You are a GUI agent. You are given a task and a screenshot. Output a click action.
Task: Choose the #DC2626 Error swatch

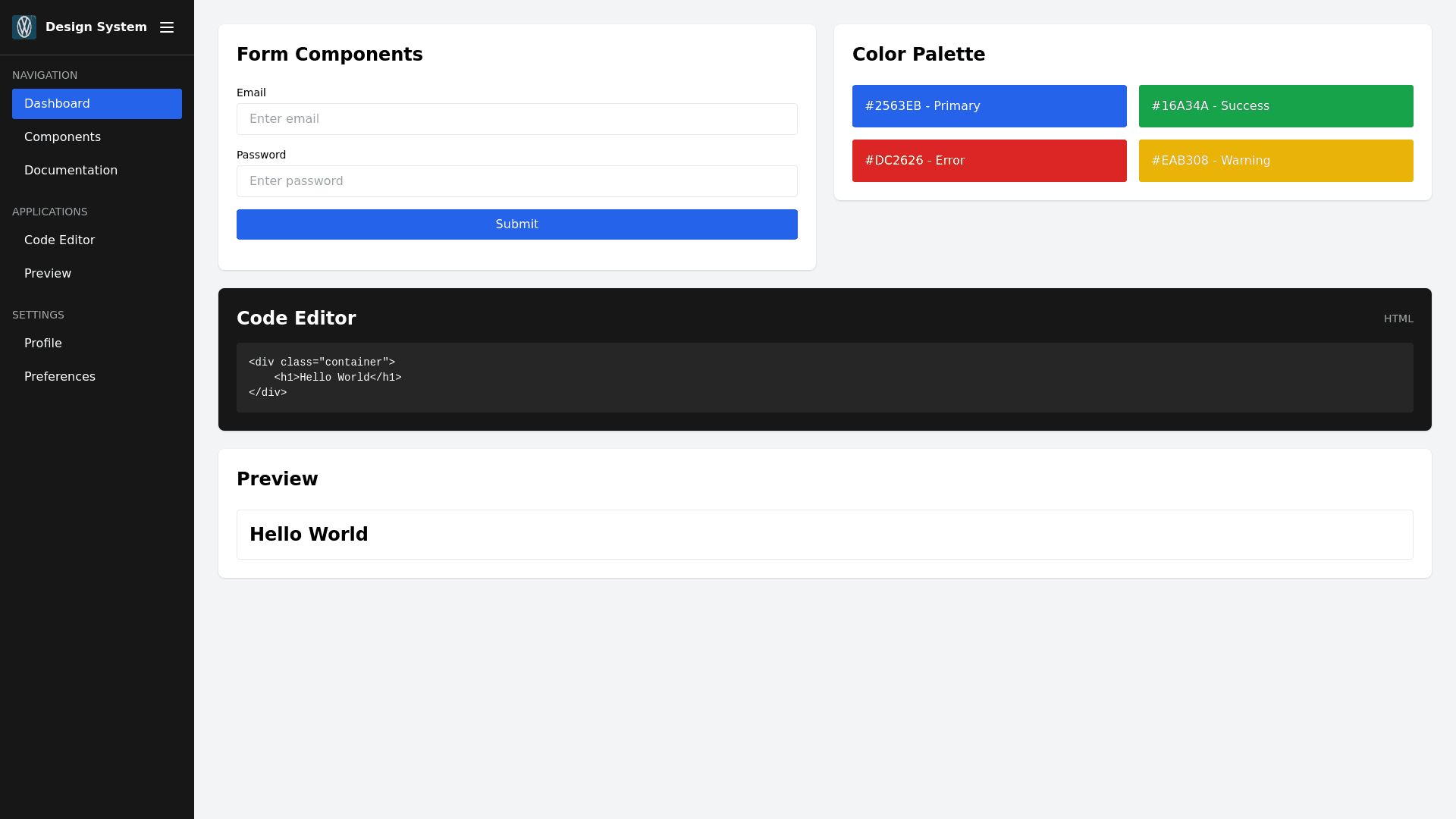pos(990,161)
